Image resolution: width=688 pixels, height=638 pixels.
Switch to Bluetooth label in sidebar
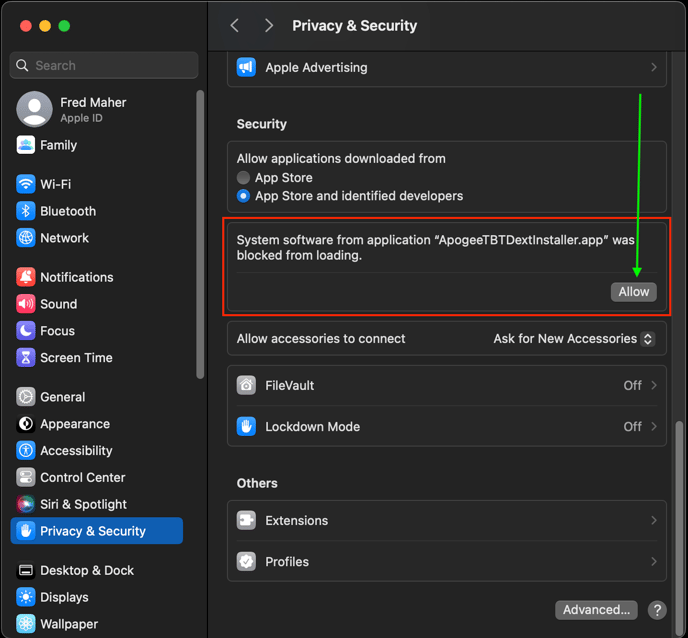(x=68, y=211)
